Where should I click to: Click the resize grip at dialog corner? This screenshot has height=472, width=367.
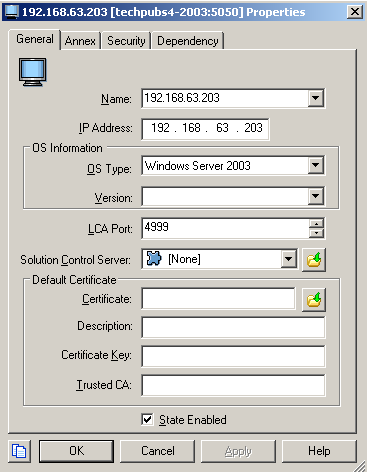[359, 465]
